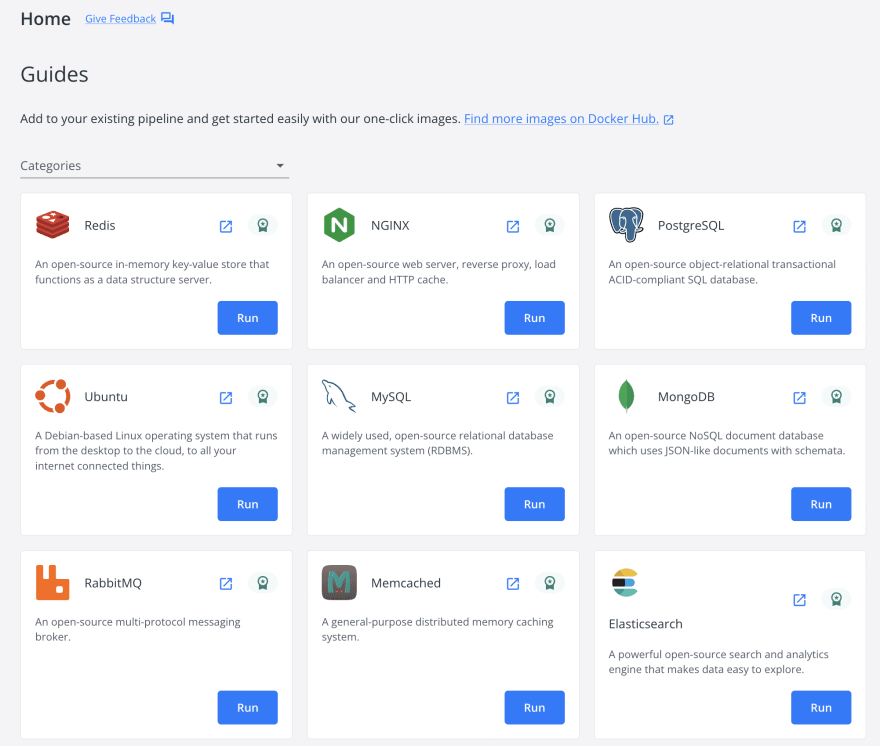The height and width of the screenshot is (746, 880).
Task: Click the Redis official image badge
Action: [x=263, y=226]
